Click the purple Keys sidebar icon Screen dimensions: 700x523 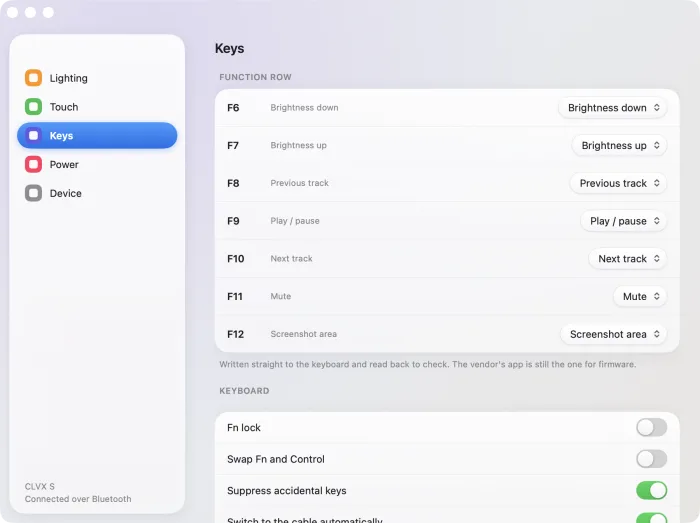coord(33,135)
